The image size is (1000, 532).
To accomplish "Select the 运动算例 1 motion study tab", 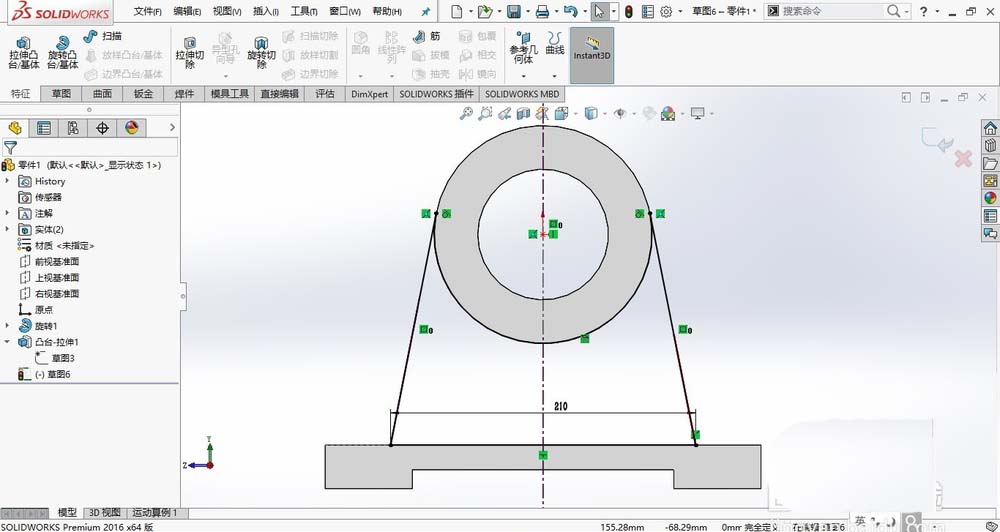I will [154, 512].
